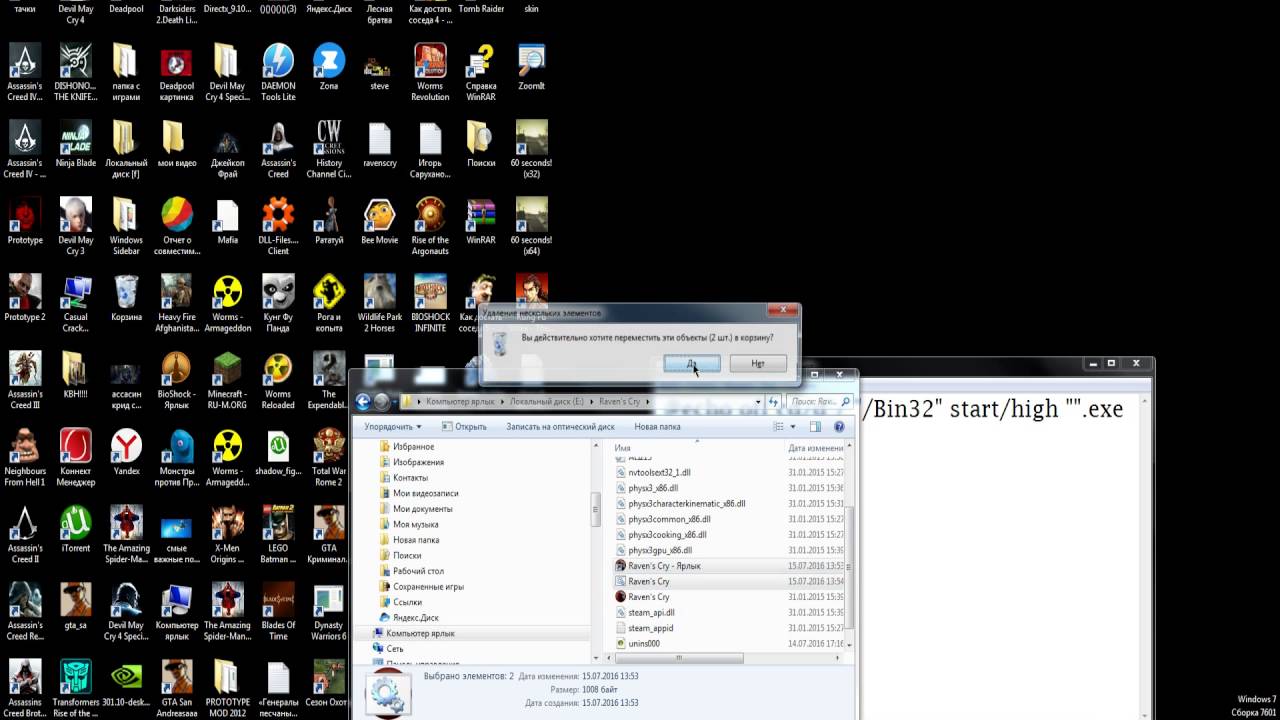Decline deletion with the Нет button

click(758, 364)
